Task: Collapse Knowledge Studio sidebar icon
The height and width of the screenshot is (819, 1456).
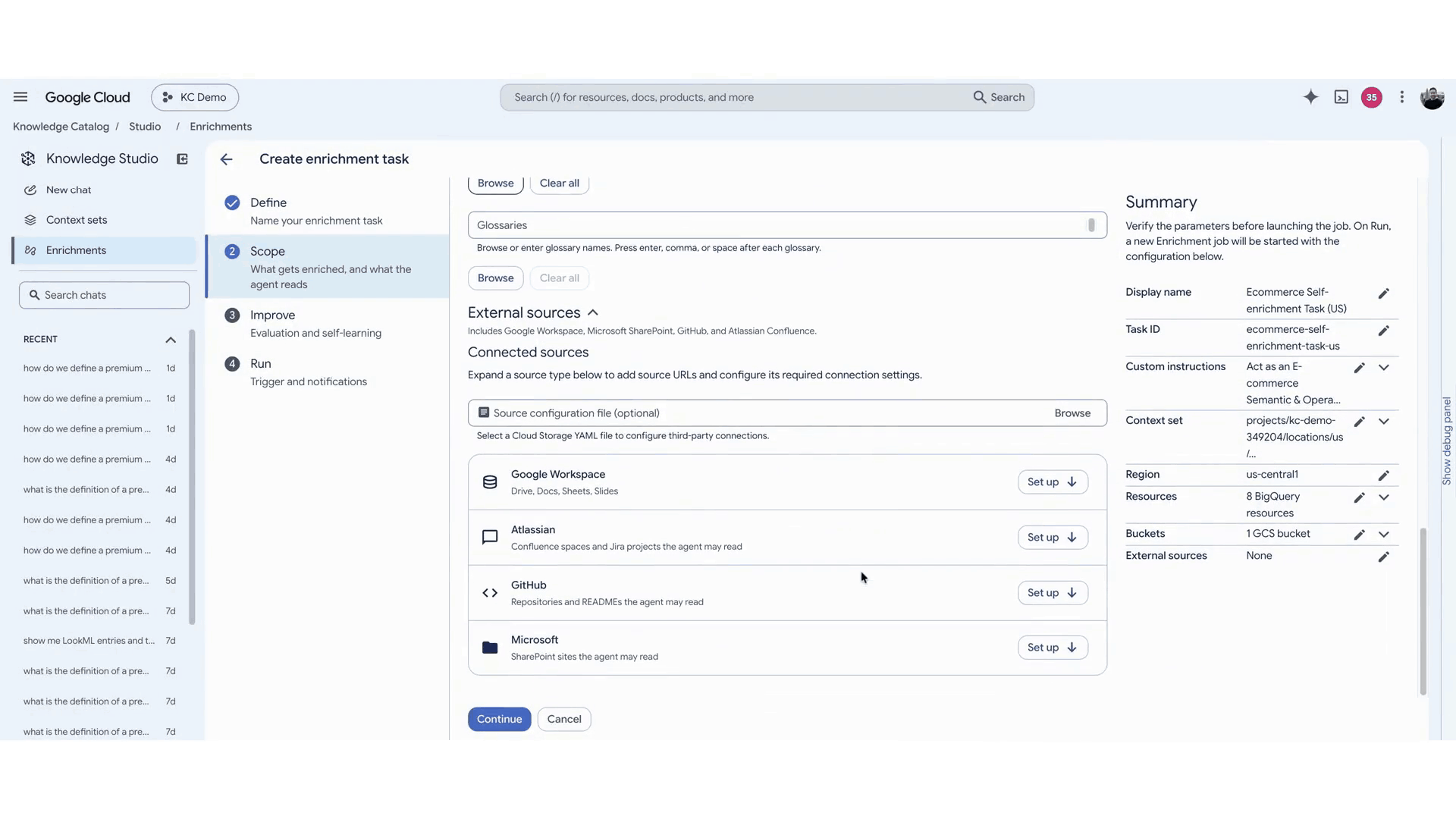Action: point(182,159)
